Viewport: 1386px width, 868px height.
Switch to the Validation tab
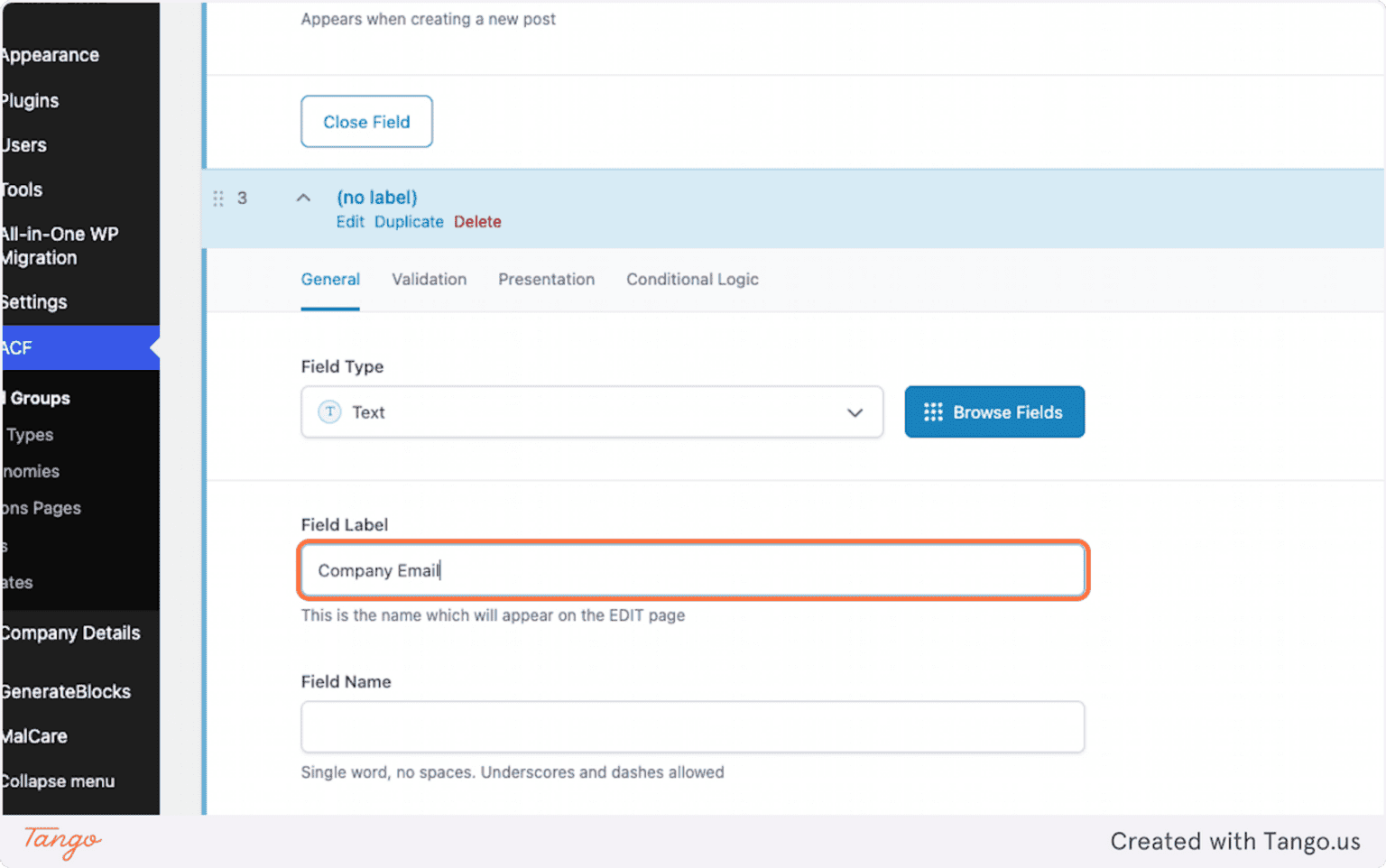coord(429,280)
